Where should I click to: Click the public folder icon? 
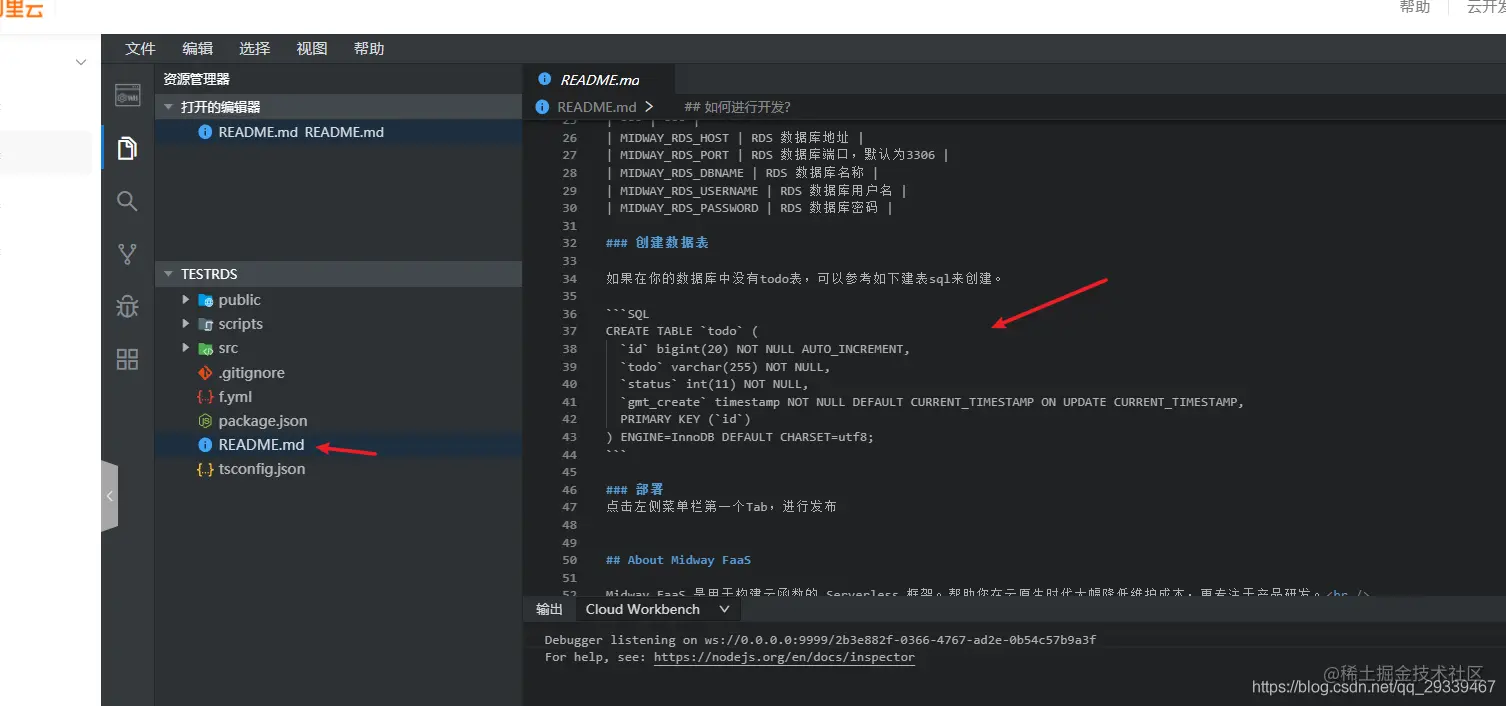tap(205, 300)
